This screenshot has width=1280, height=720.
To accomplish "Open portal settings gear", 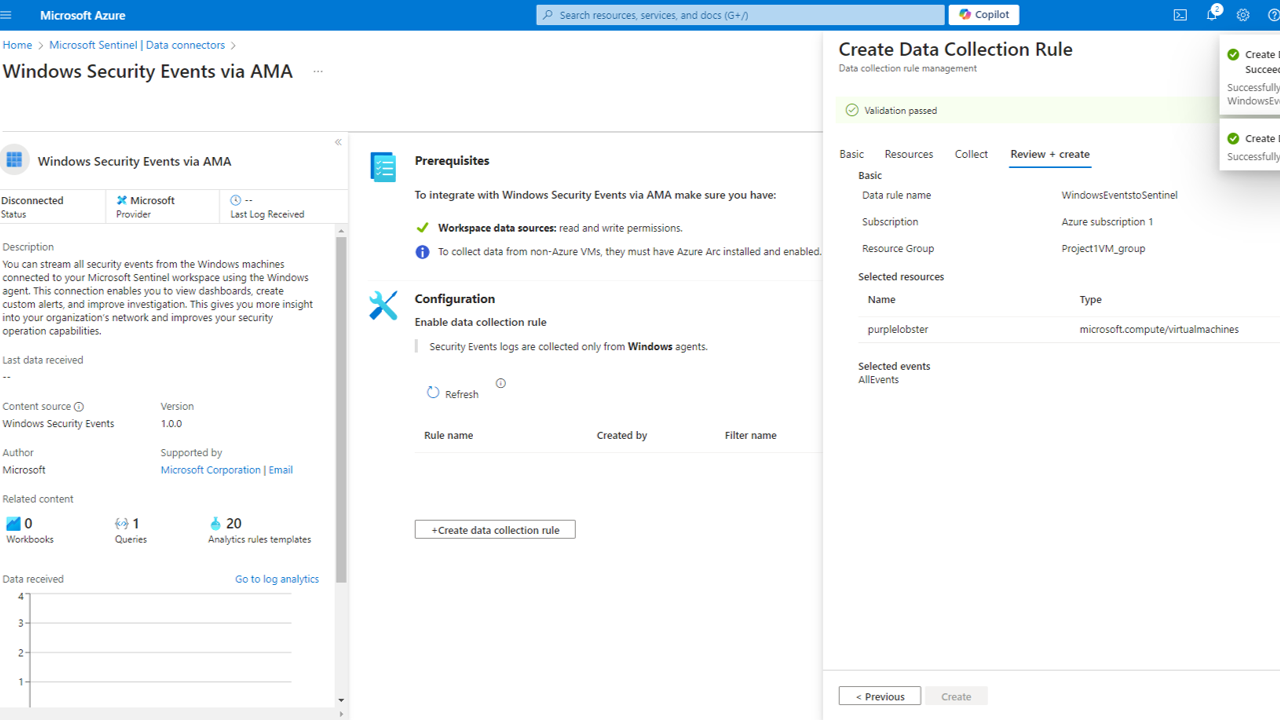I will click(1243, 15).
